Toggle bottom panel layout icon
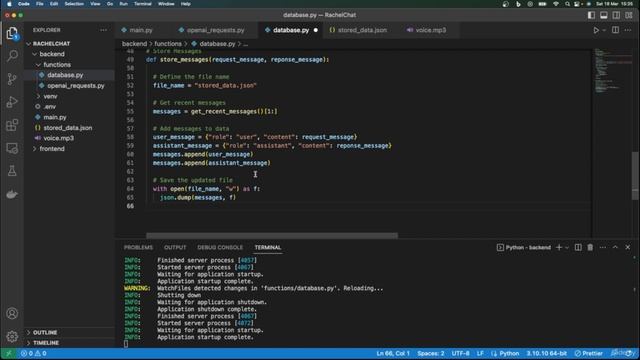The width and height of the screenshot is (640, 360). coord(604,15)
